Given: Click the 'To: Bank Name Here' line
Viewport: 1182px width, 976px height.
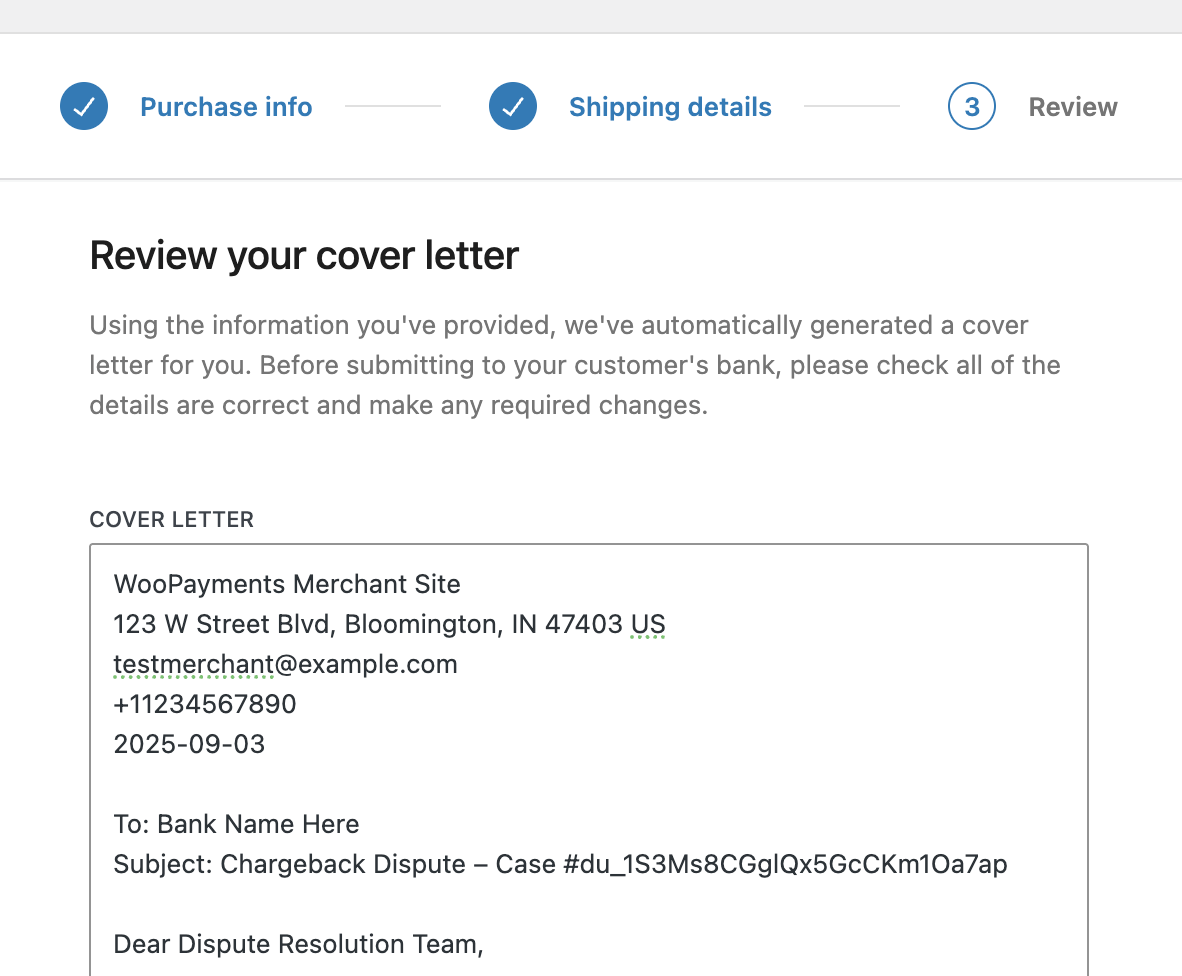Looking at the screenshot, I should 236,824.
